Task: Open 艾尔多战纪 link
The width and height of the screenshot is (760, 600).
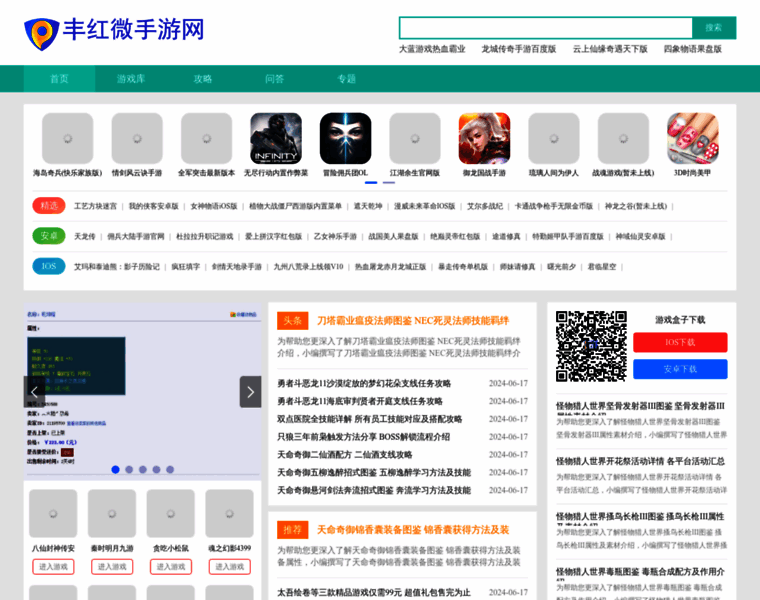Action: coord(485,206)
